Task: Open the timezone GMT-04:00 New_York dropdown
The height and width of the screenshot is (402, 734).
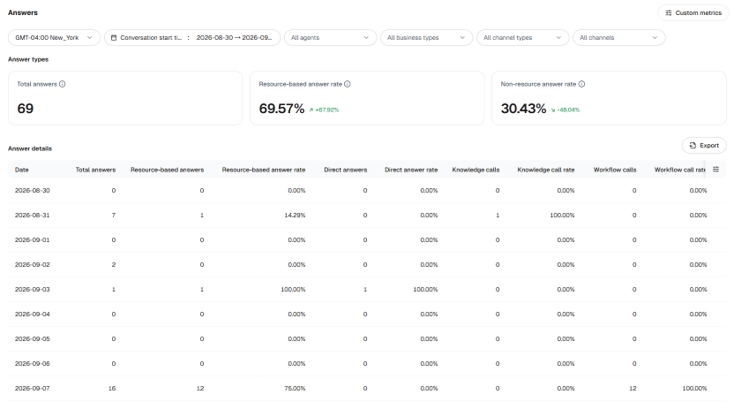Action: click(54, 37)
